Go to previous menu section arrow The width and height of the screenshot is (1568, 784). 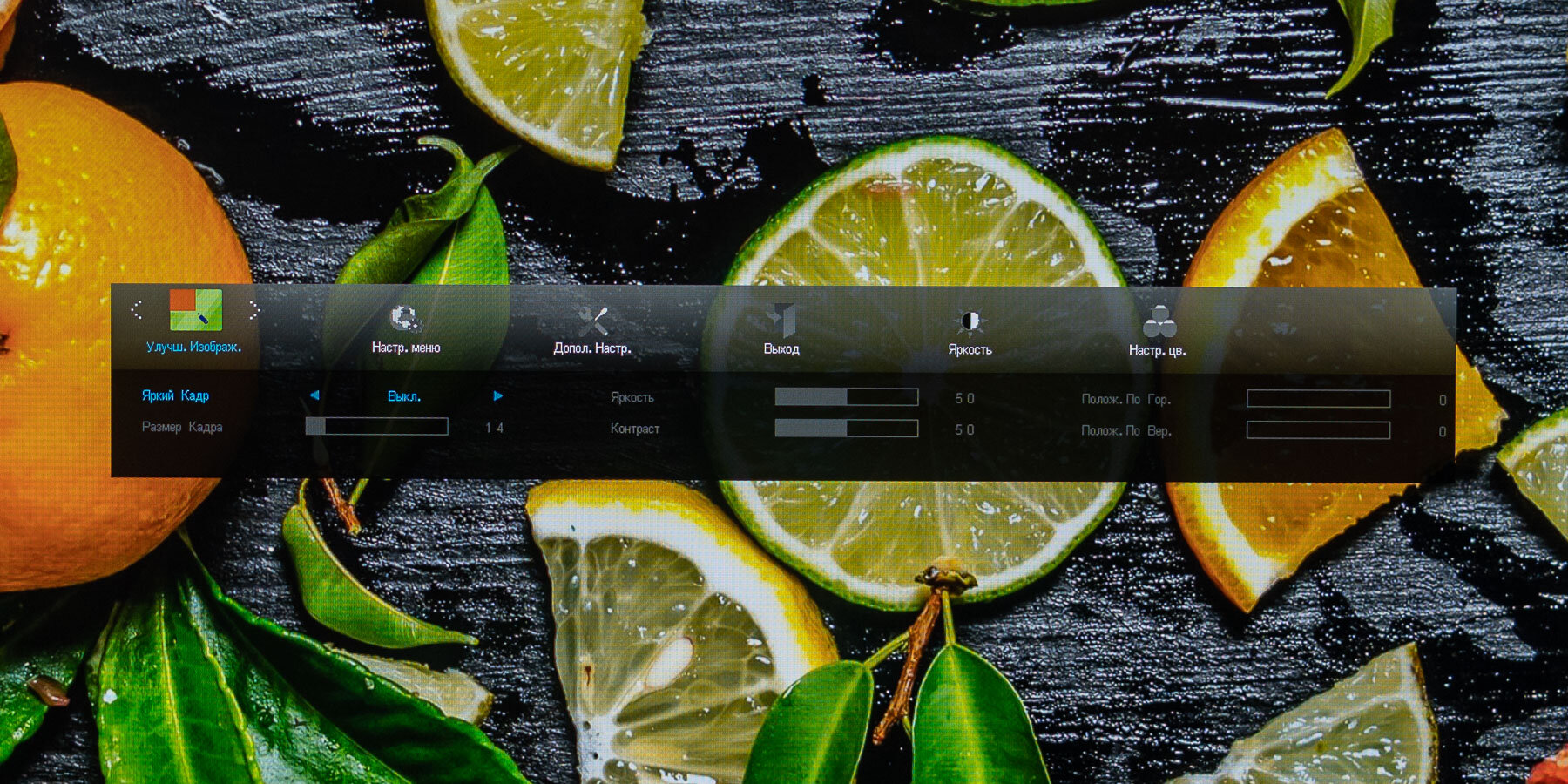137,309
